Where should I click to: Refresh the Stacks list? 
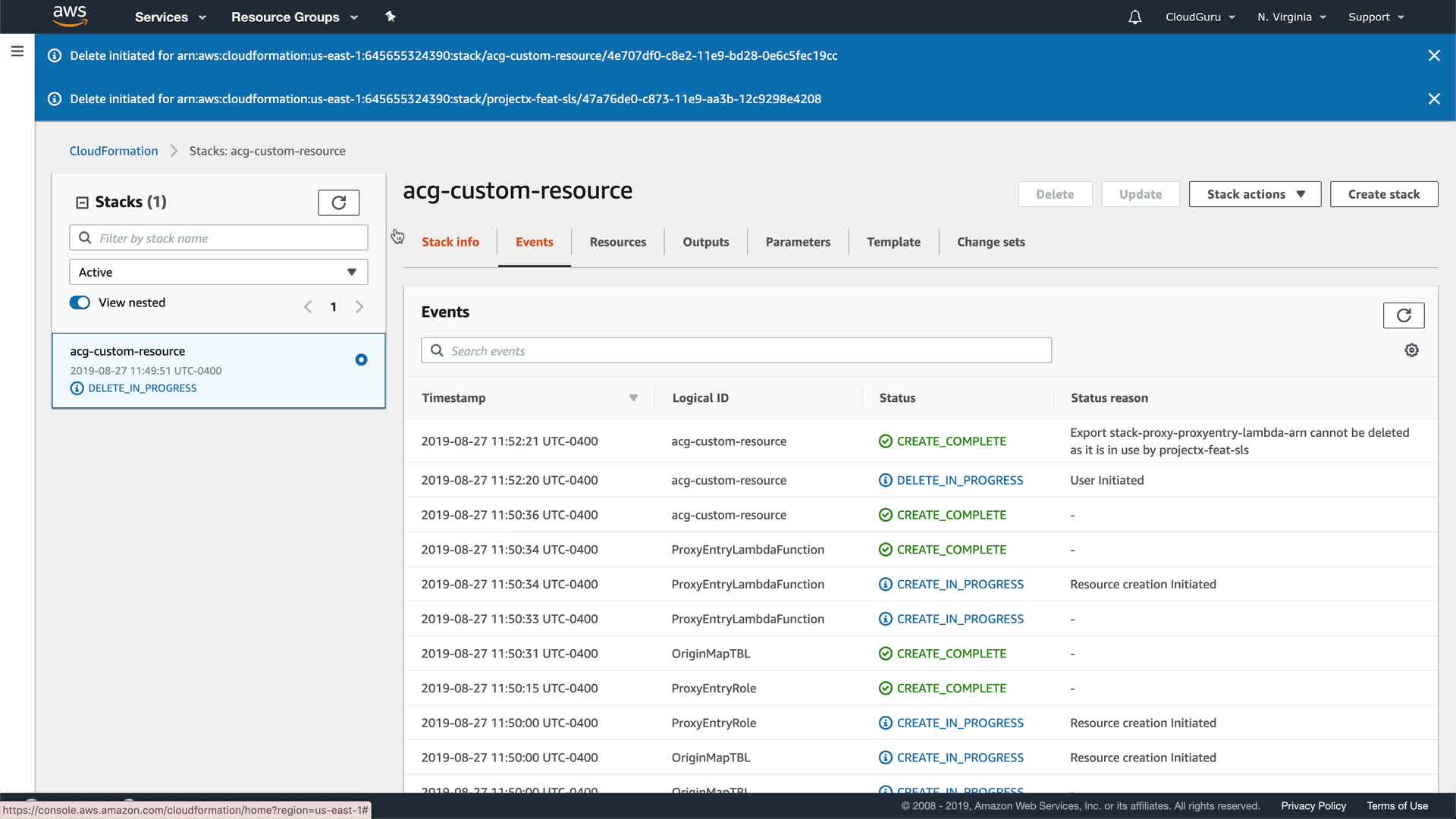tap(338, 202)
